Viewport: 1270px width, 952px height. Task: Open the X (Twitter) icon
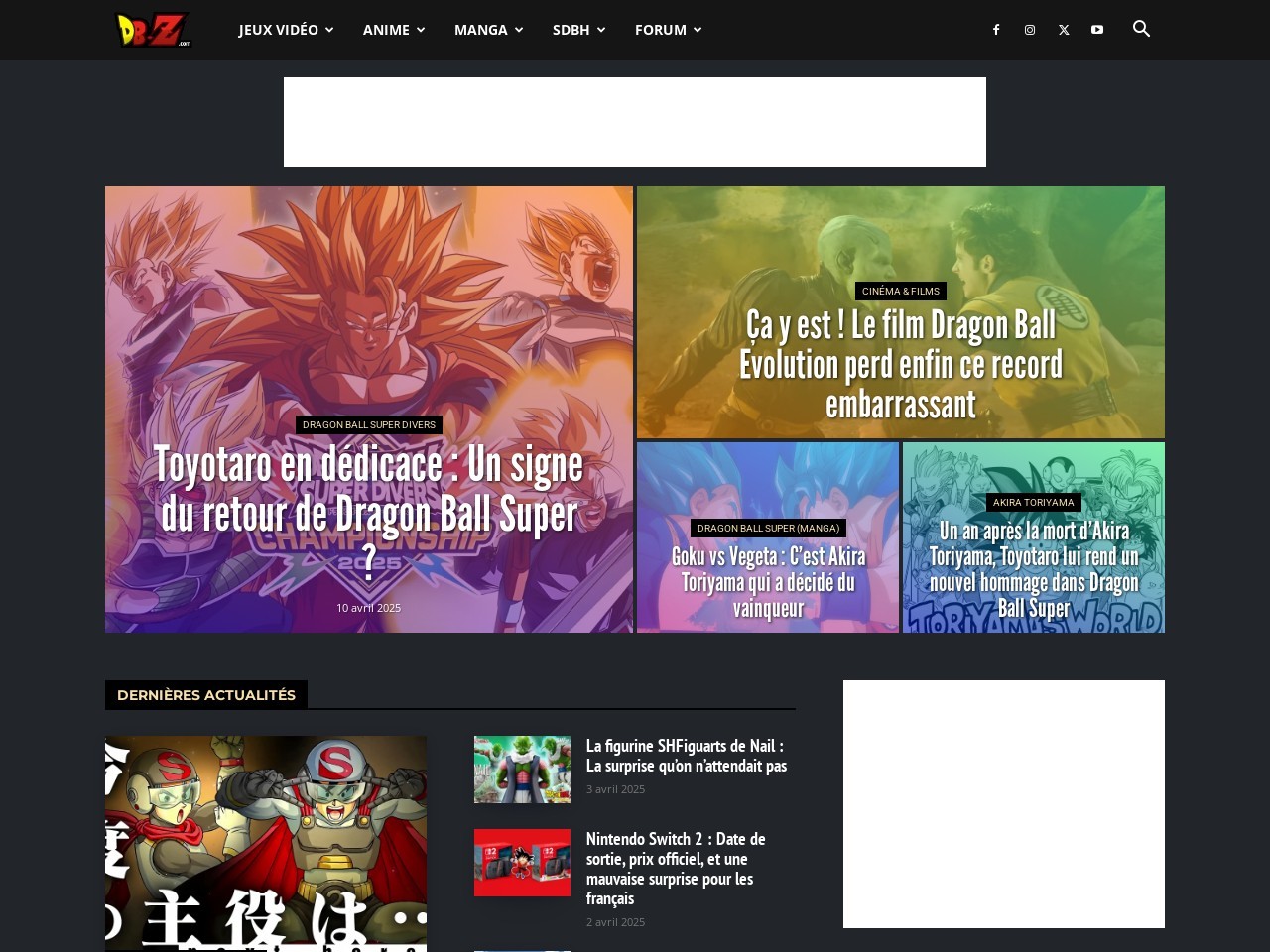tap(1064, 30)
